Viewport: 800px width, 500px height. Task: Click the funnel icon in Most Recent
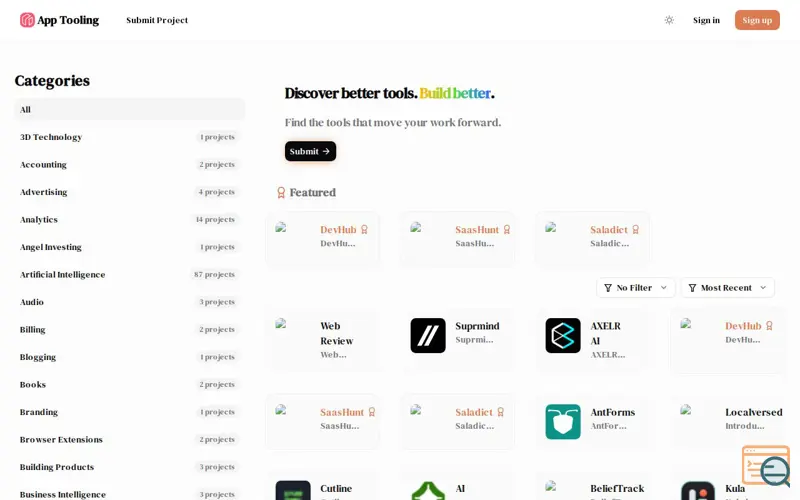692,288
